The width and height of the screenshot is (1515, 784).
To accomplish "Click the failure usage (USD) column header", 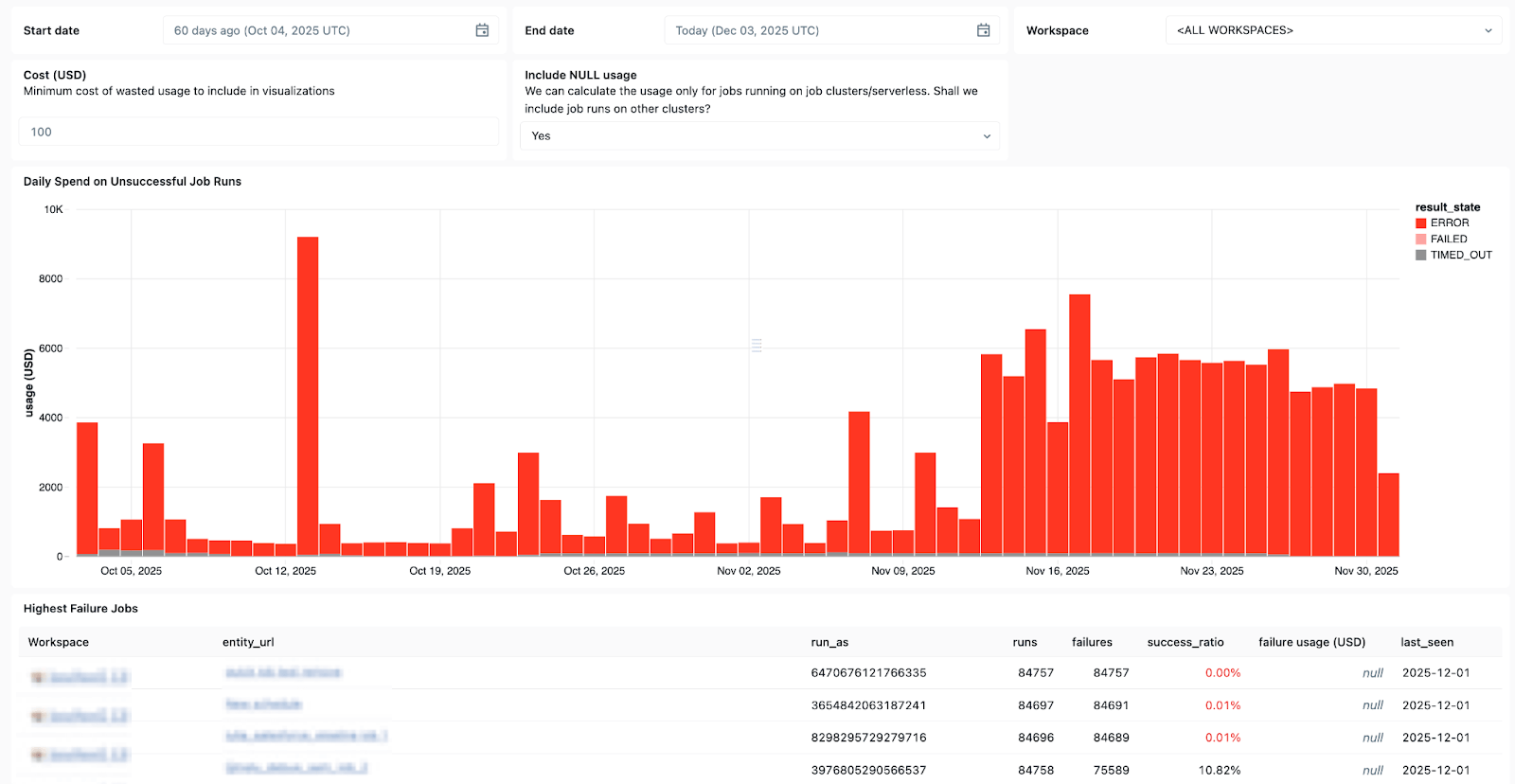I will (x=1311, y=642).
